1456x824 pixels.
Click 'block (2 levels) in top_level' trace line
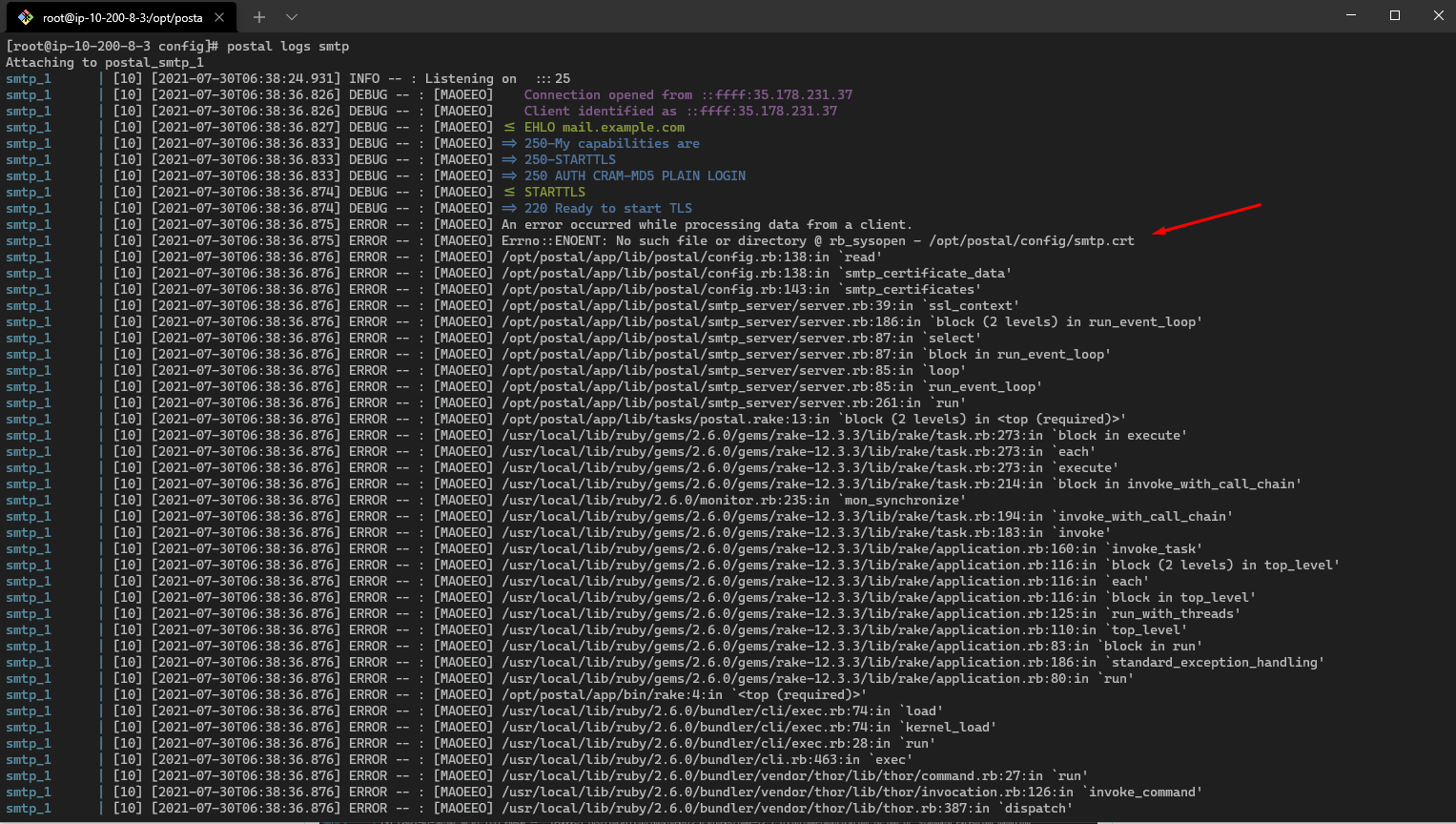click(921, 565)
